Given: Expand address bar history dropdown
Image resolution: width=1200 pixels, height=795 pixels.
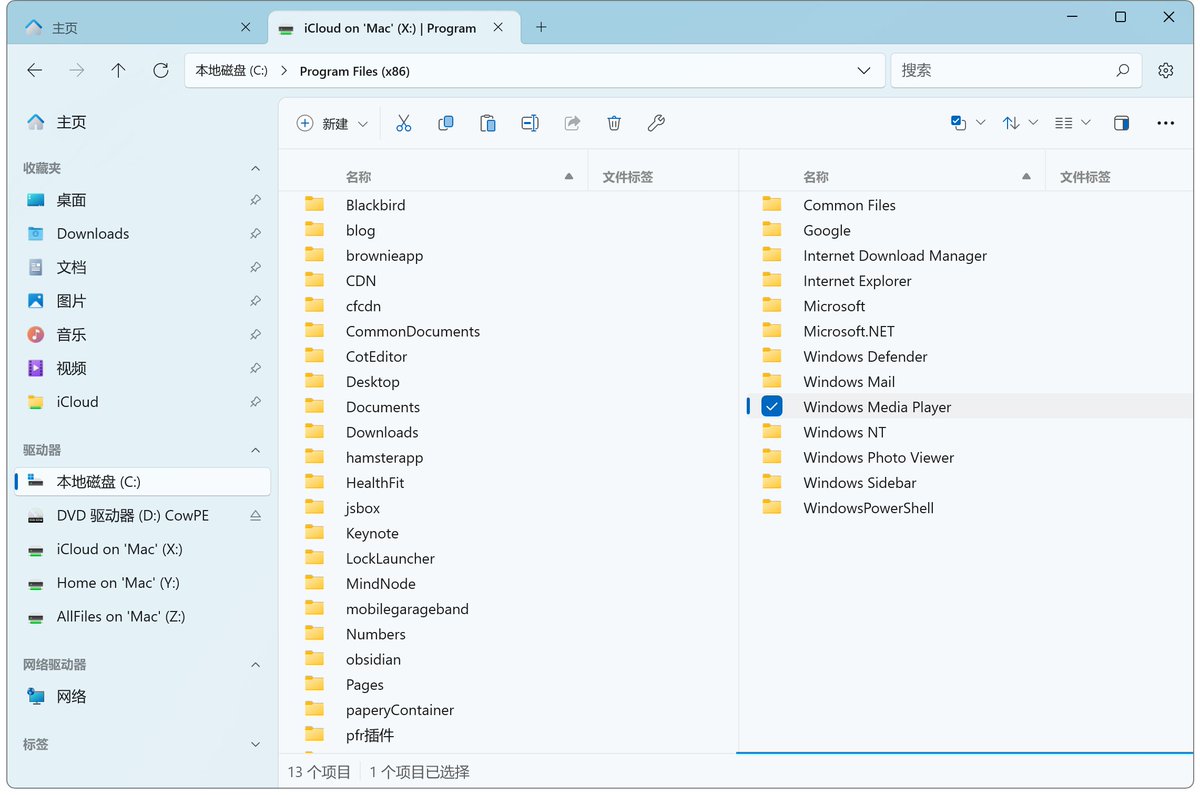Looking at the screenshot, I should coord(864,71).
